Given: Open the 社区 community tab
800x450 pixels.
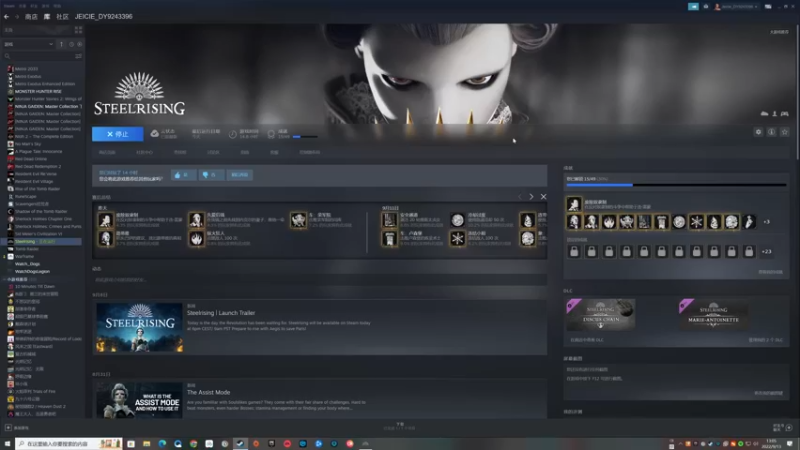Looking at the screenshot, I should click(x=62, y=17).
